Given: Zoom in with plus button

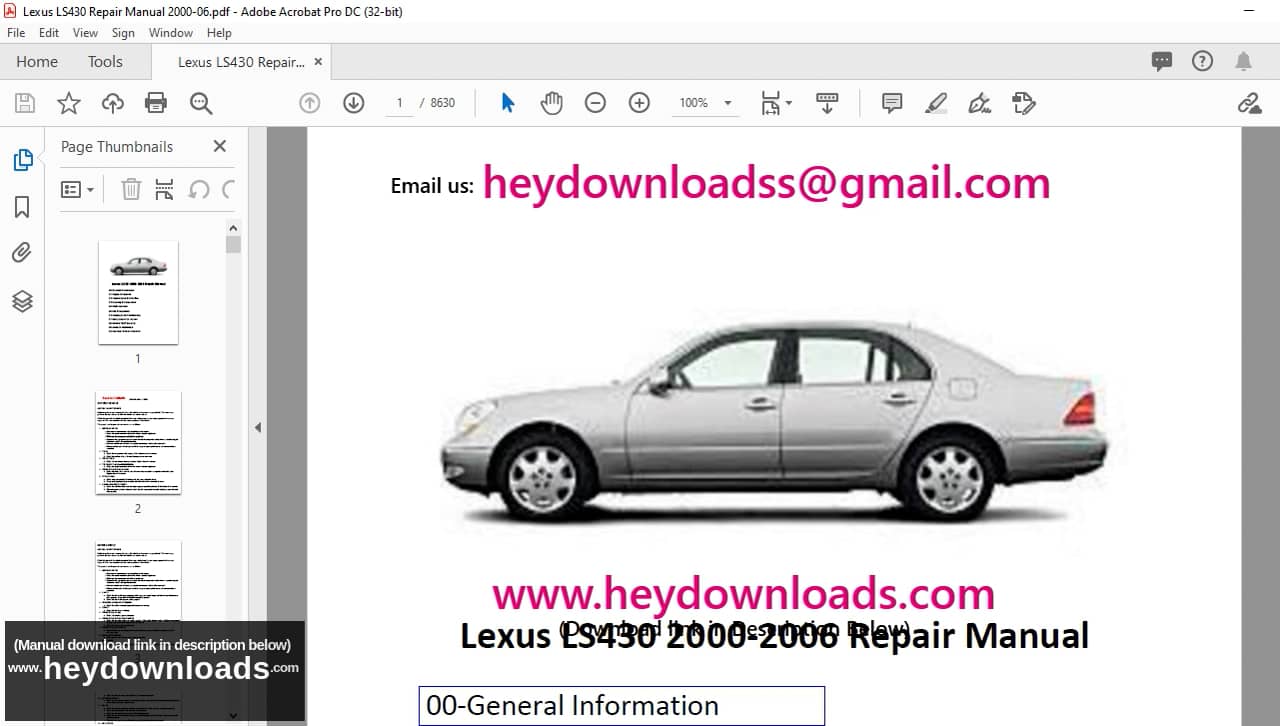Looking at the screenshot, I should [x=639, y=103].
